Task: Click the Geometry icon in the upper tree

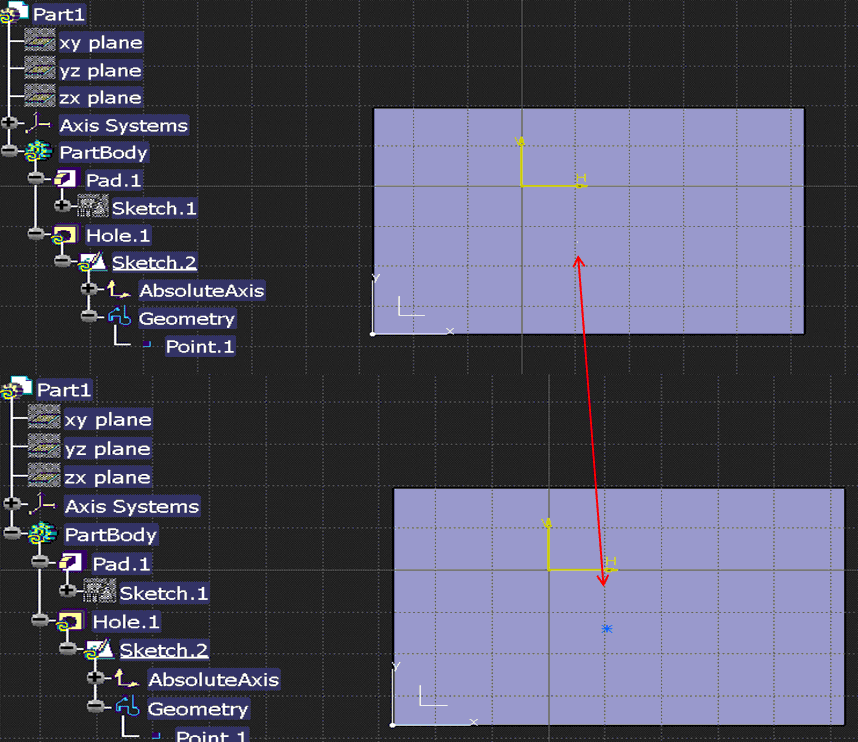Action: tap(119, 316)
